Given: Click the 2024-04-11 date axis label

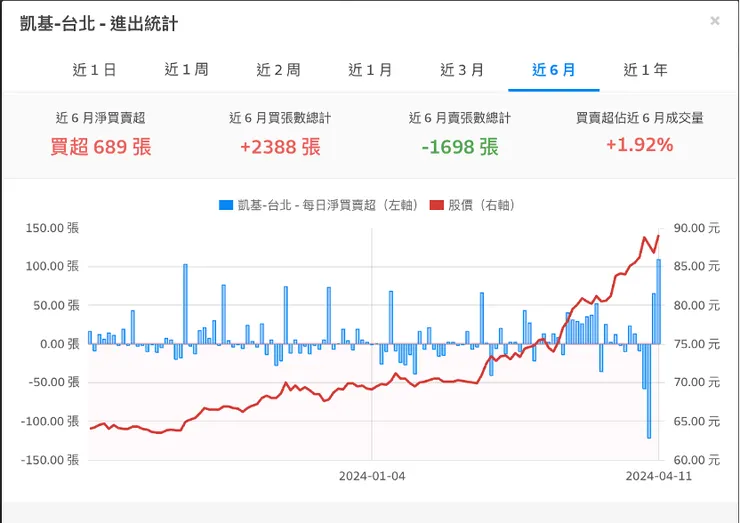Looking at the screenshot, I should click(x=658, y=476).
